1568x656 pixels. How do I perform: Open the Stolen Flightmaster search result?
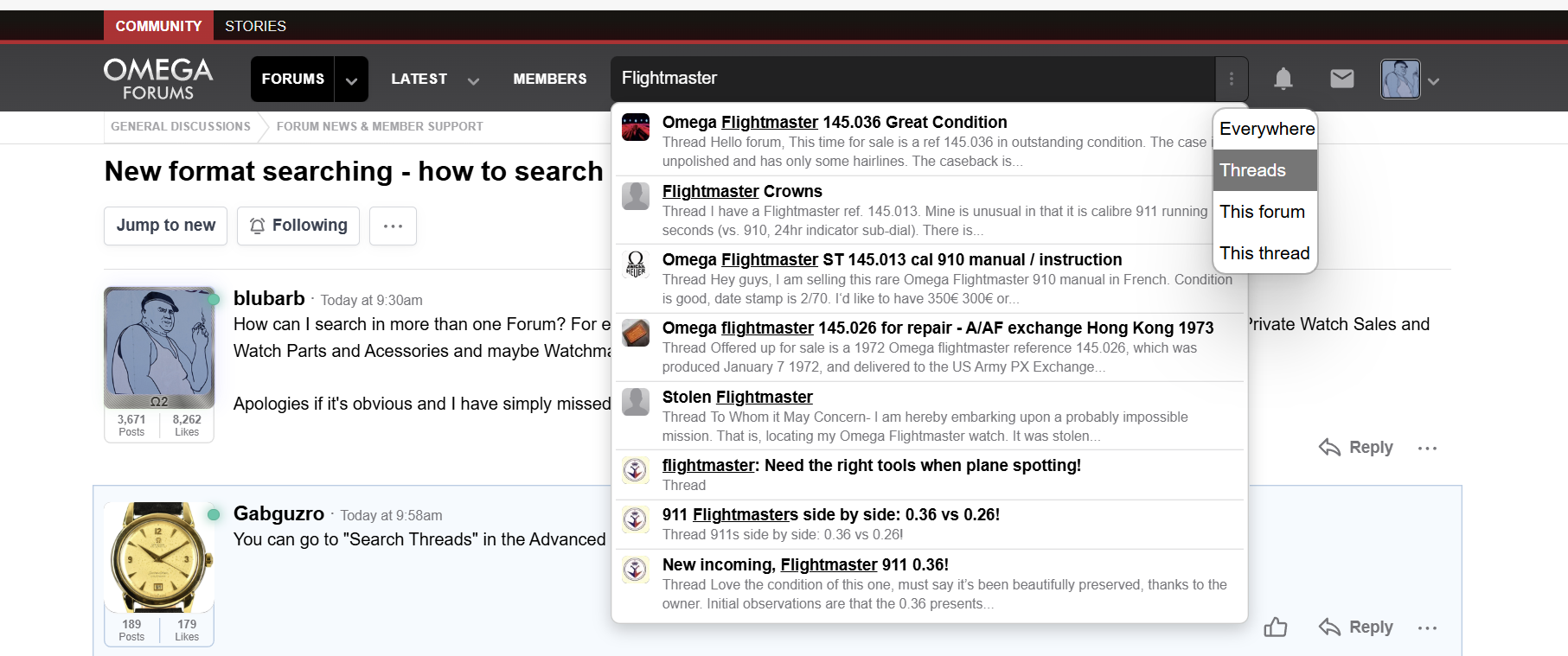click(737, 397)
